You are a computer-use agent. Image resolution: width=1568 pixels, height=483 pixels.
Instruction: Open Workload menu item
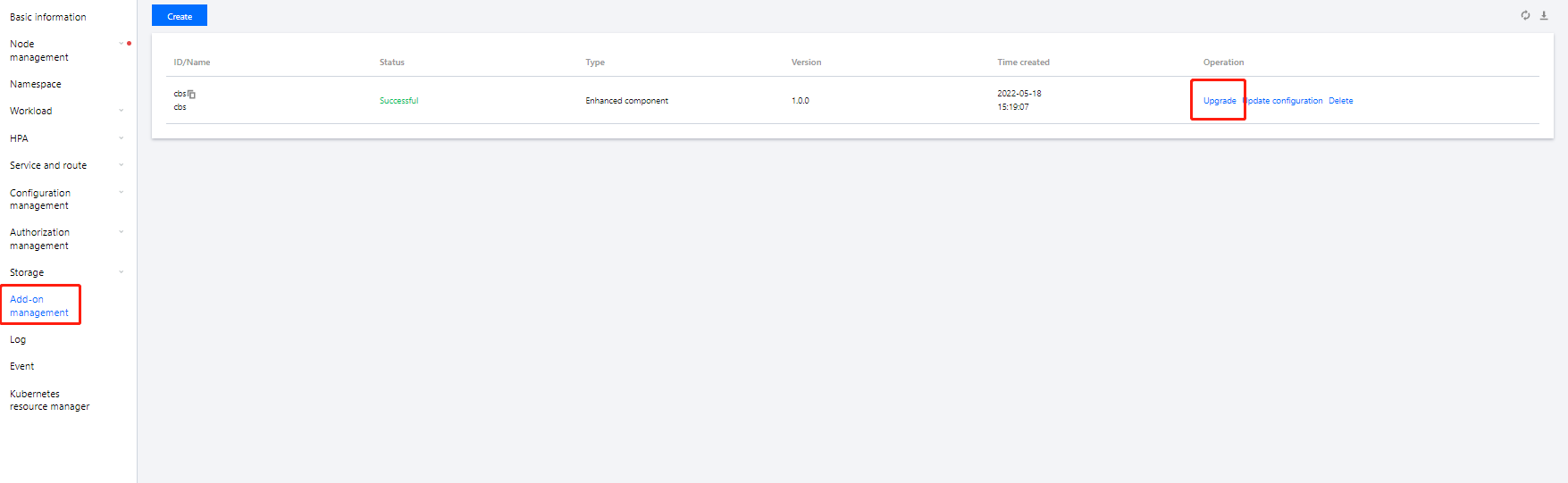tap(31, 111)
